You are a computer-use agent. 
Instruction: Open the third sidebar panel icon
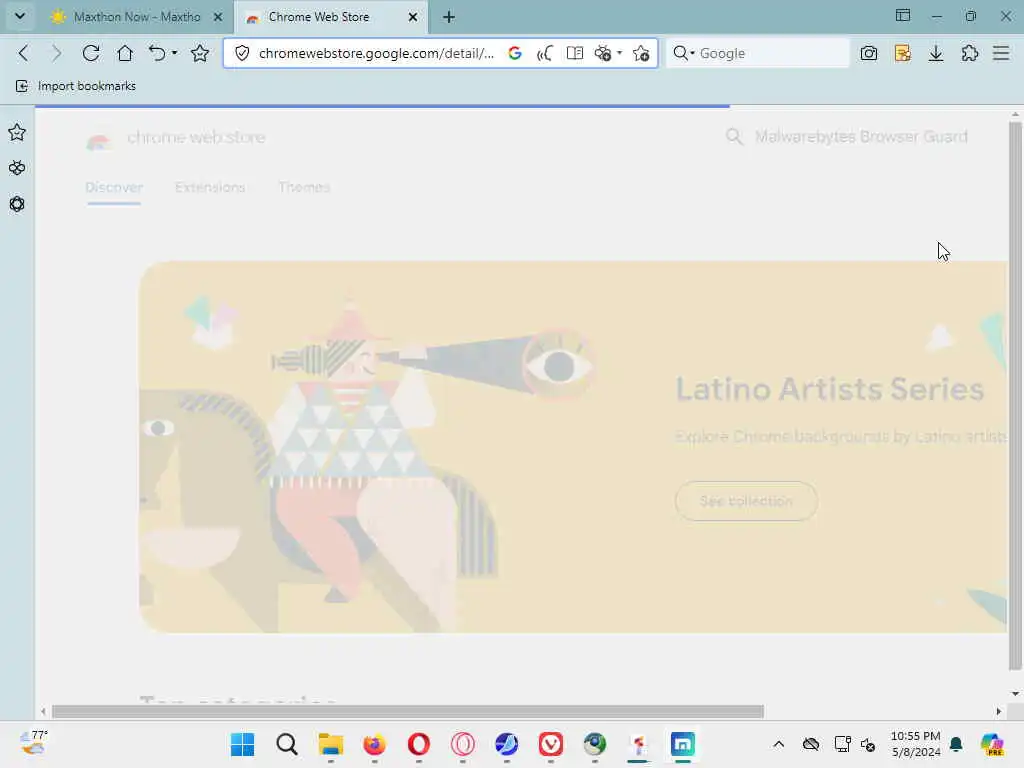[17, 204]
